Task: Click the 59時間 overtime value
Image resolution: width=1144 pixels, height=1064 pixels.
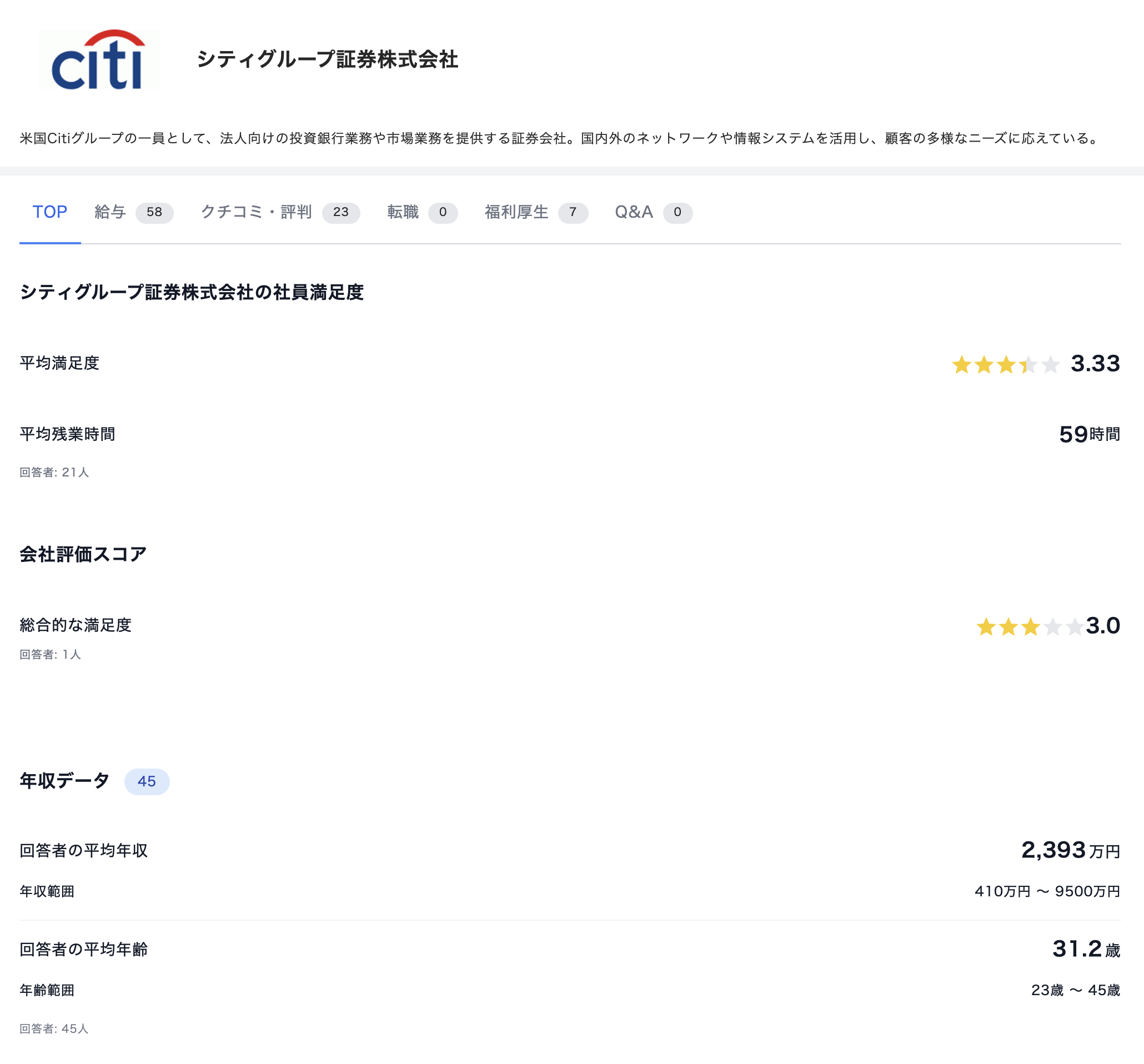Action: click(1090, 434)
